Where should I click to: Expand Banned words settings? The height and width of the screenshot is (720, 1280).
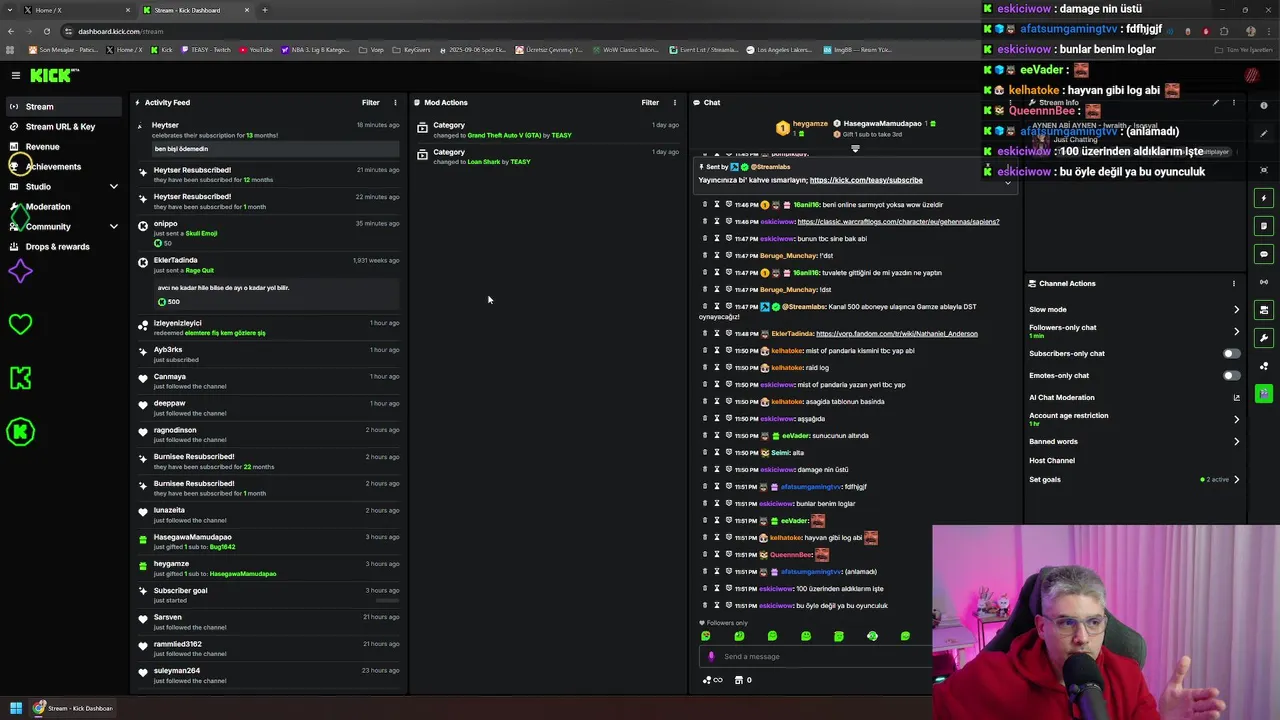(1236, 441)
